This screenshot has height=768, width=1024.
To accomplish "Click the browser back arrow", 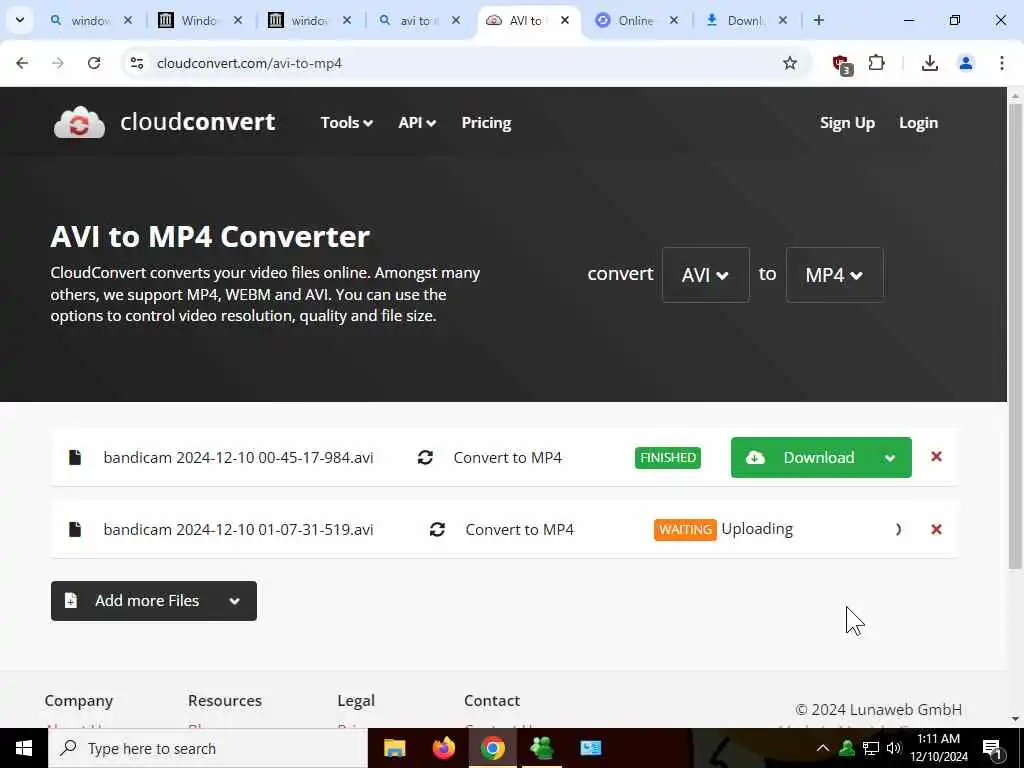I will point(22,63).
